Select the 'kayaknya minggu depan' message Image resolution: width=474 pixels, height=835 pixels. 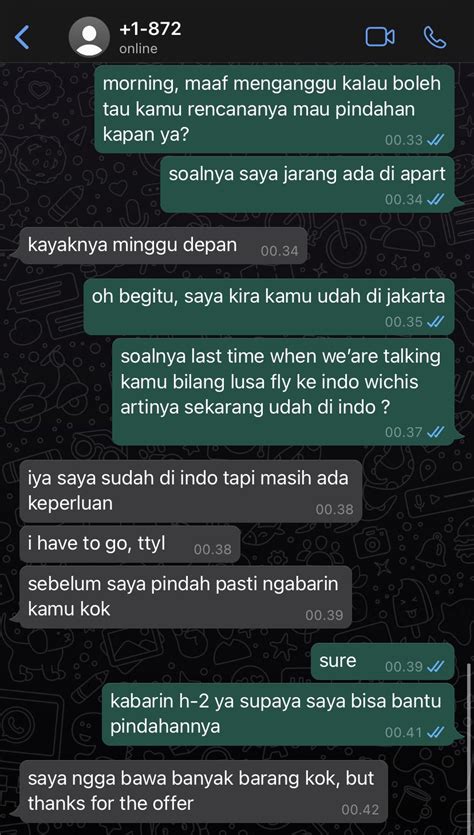[164, 245]
